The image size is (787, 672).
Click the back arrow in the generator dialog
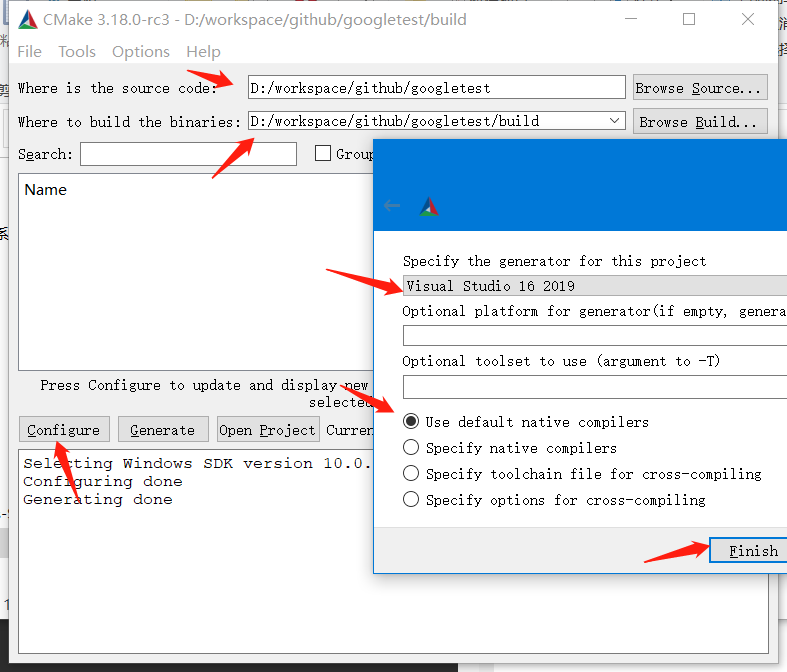click(391, 205)
